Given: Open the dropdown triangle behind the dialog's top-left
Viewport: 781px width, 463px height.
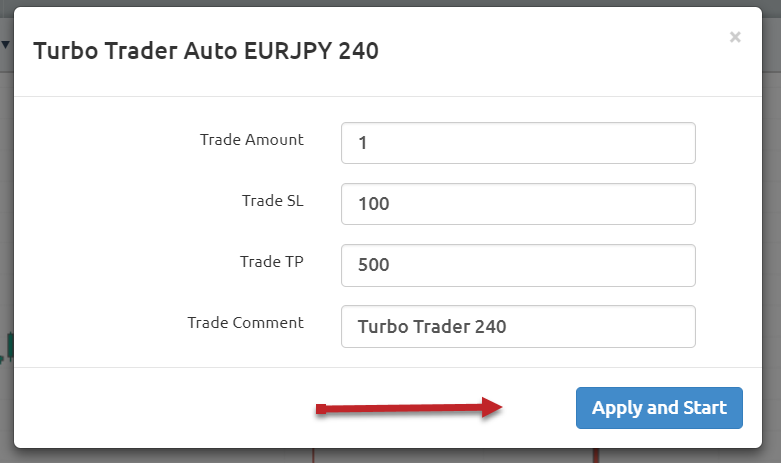Looking at the screenshot, I should (5, 45).
